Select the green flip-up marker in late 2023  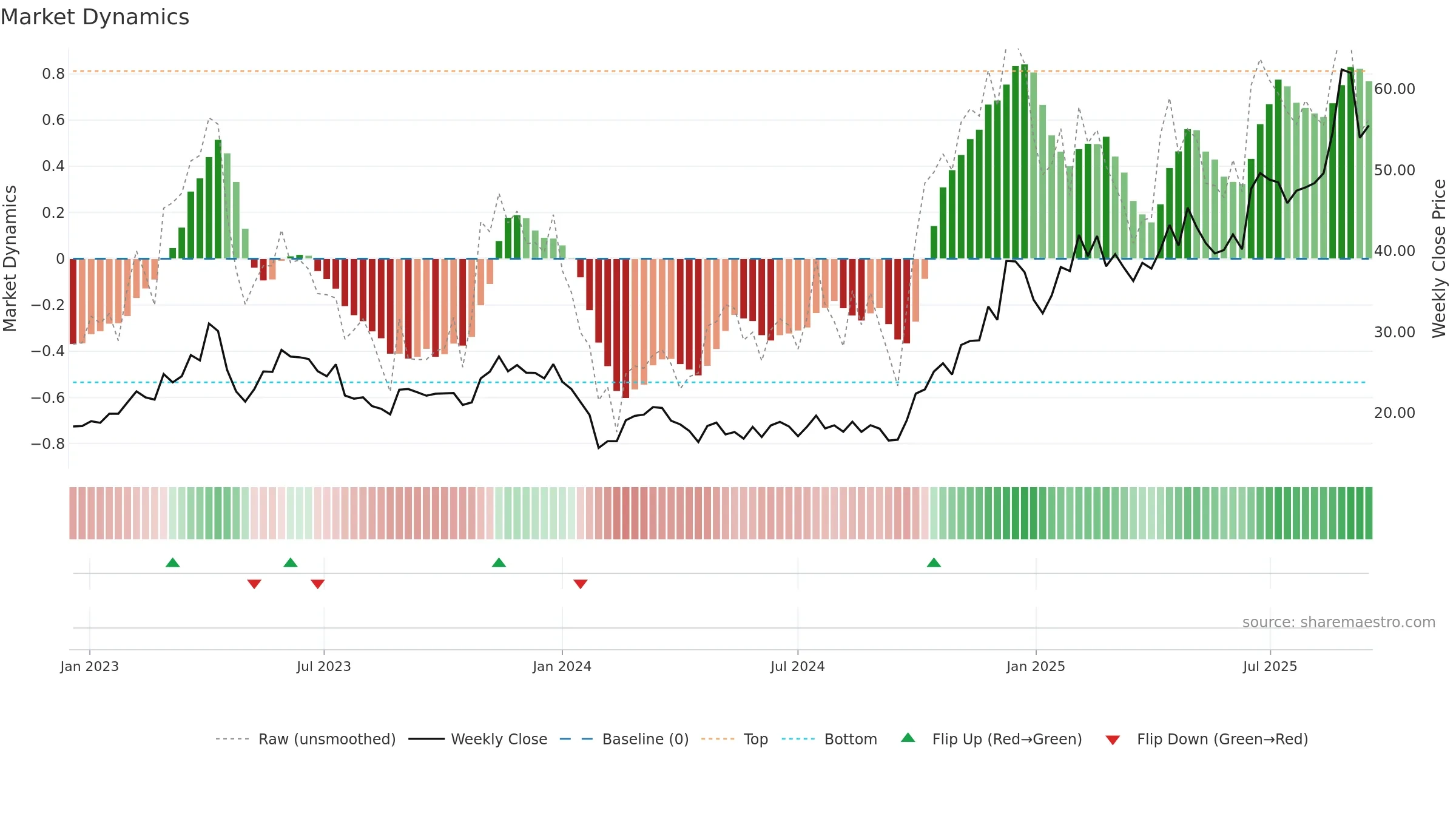tap(499, 562)
